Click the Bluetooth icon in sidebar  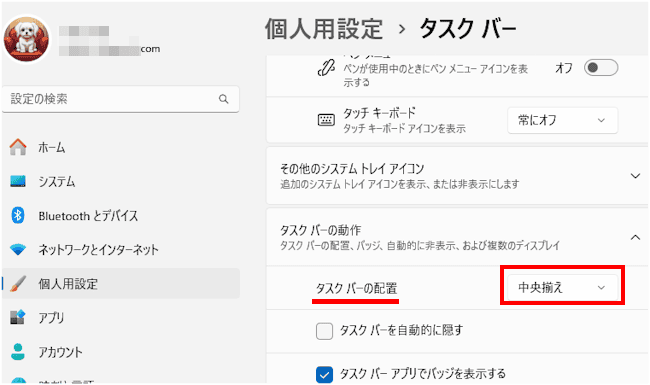click(x=18, y=216)
